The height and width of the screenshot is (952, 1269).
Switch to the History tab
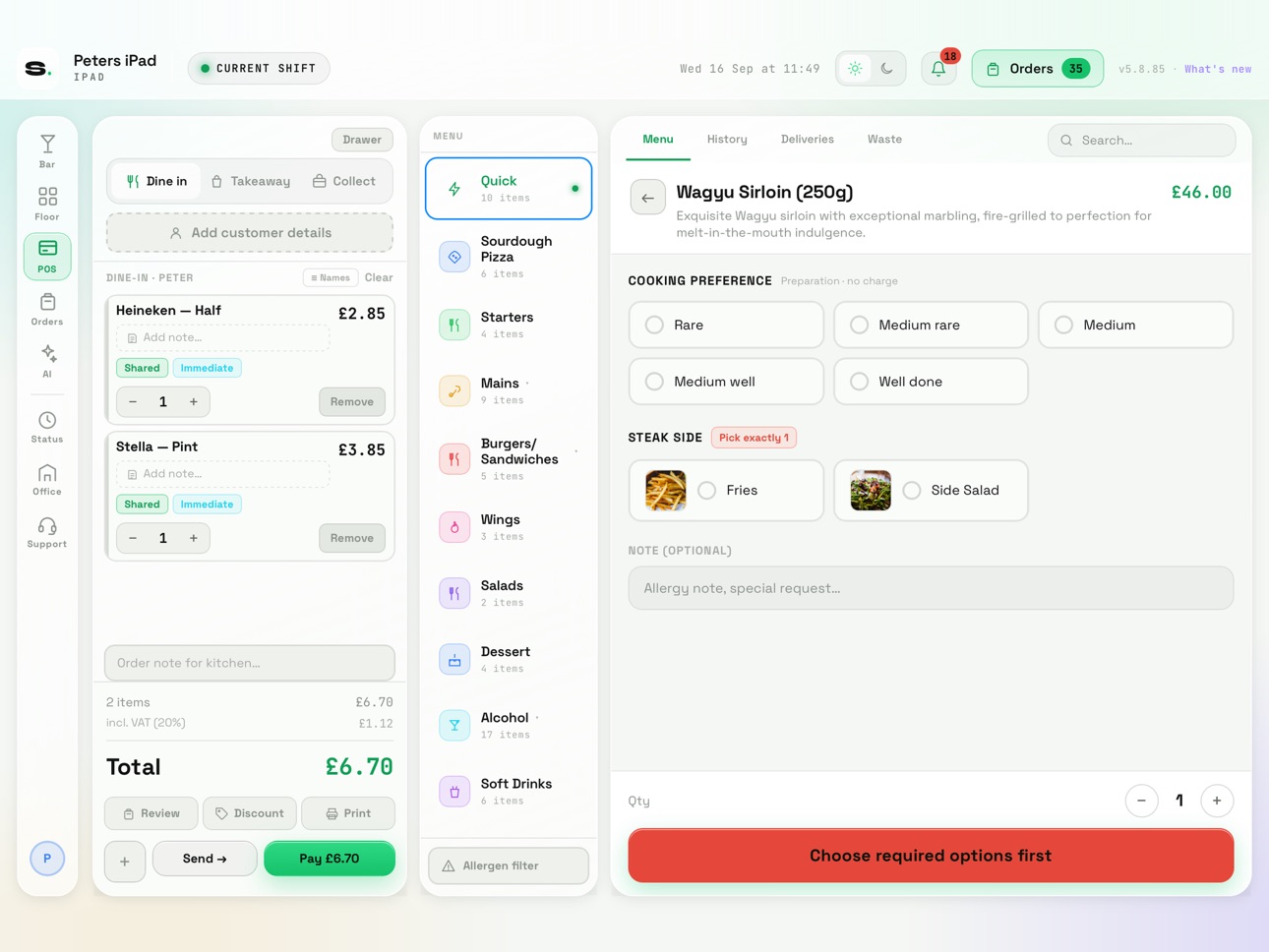(x=727, y=140)
